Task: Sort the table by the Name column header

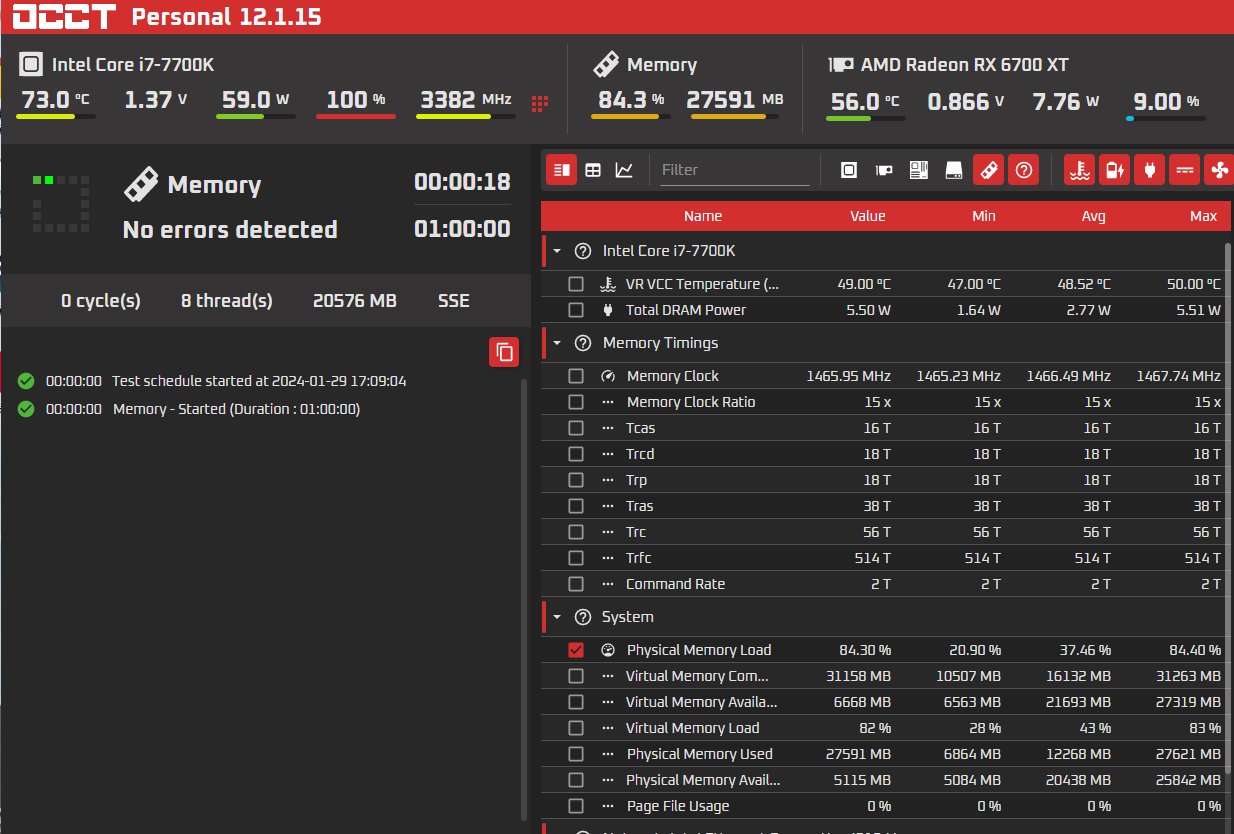Action: pyautogui.click(x=703, y=216)
